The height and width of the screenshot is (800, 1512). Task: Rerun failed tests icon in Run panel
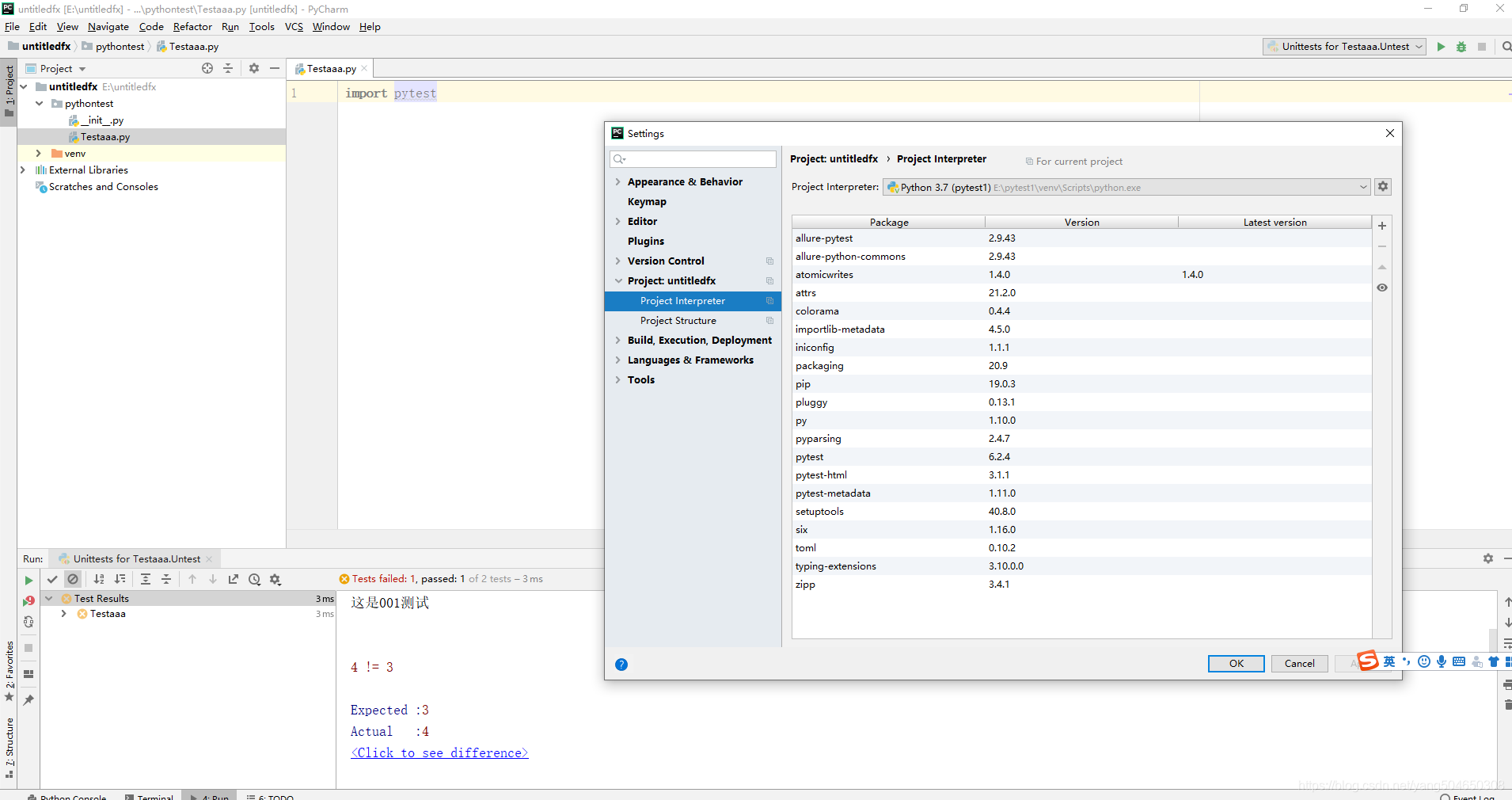(x=28, y=601)
